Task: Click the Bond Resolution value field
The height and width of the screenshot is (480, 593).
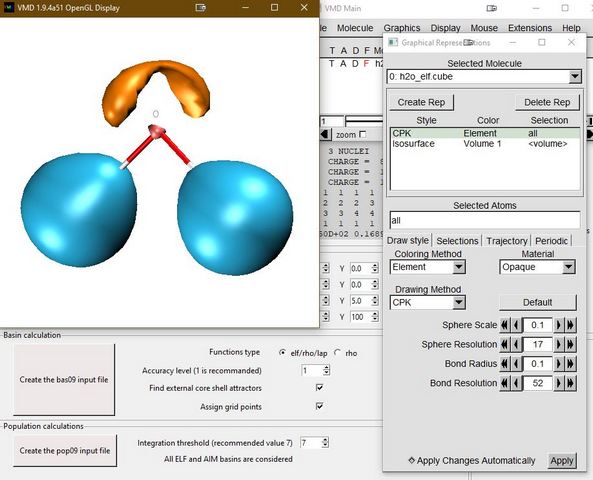Action: point(537,383)
